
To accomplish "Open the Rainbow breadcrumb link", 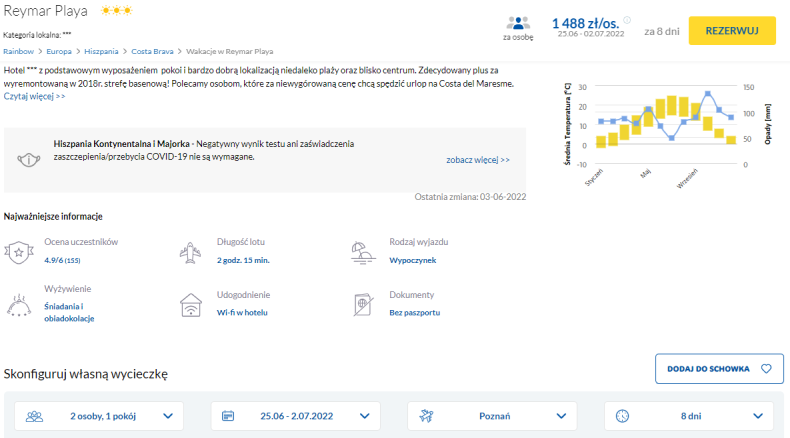I will point(19,51).
